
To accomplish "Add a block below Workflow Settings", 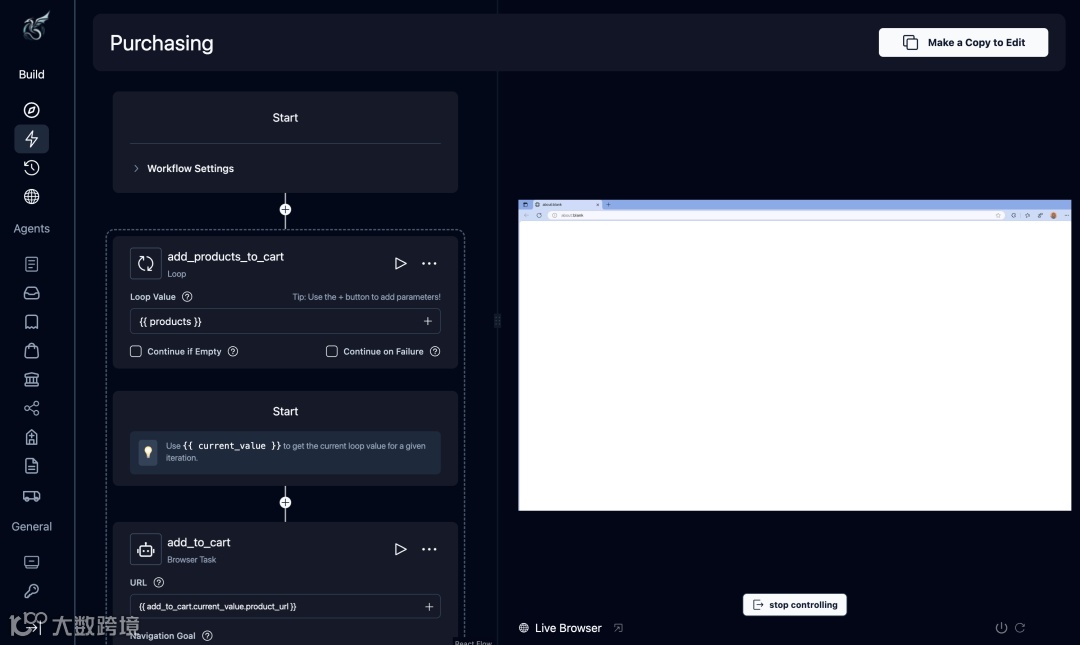I will click(x=285, y=209).
